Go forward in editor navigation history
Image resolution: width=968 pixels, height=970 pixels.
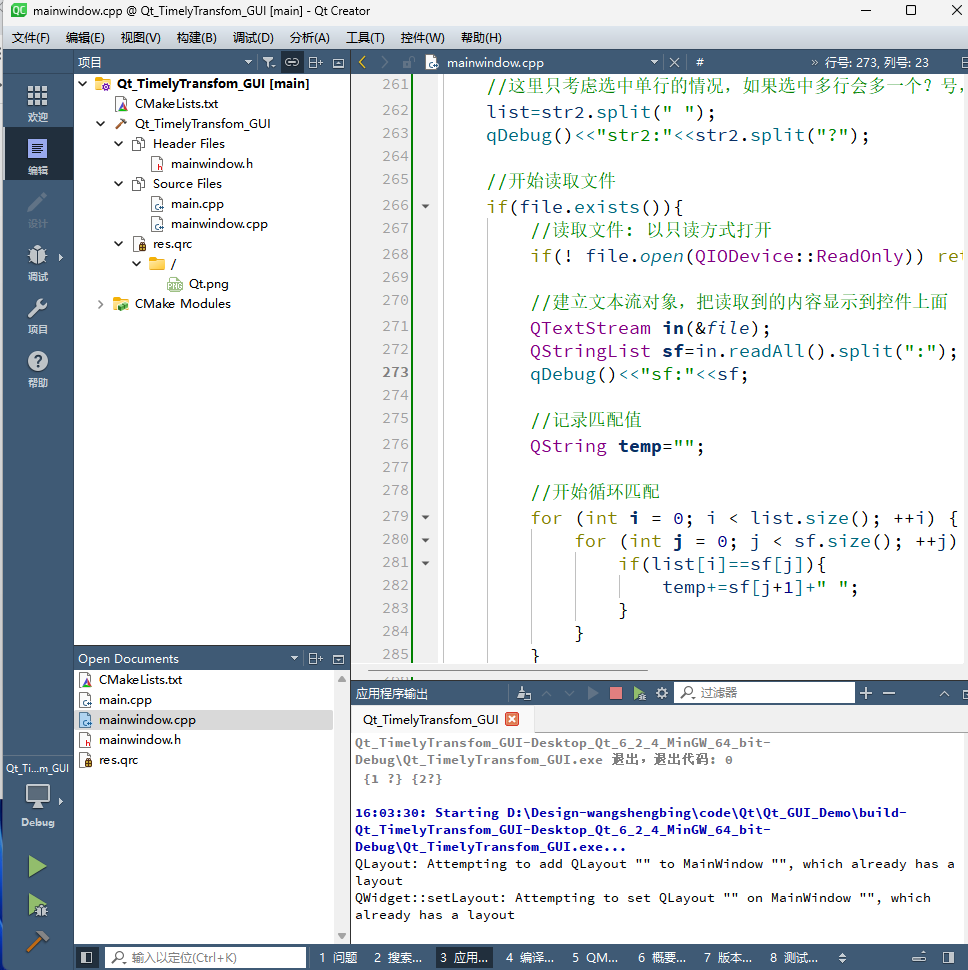[x=385, y=62]
